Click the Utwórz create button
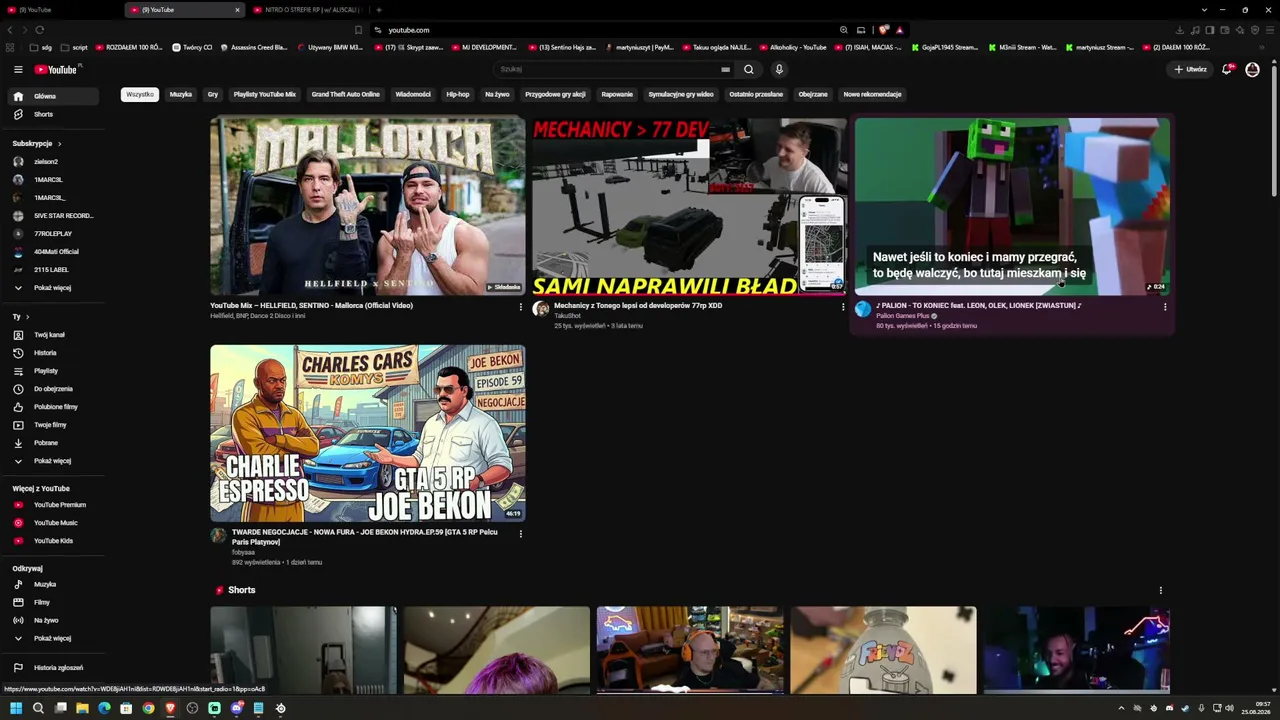Image resolution: width=1280 pixels, height=720 pixels. [1190, 69]
